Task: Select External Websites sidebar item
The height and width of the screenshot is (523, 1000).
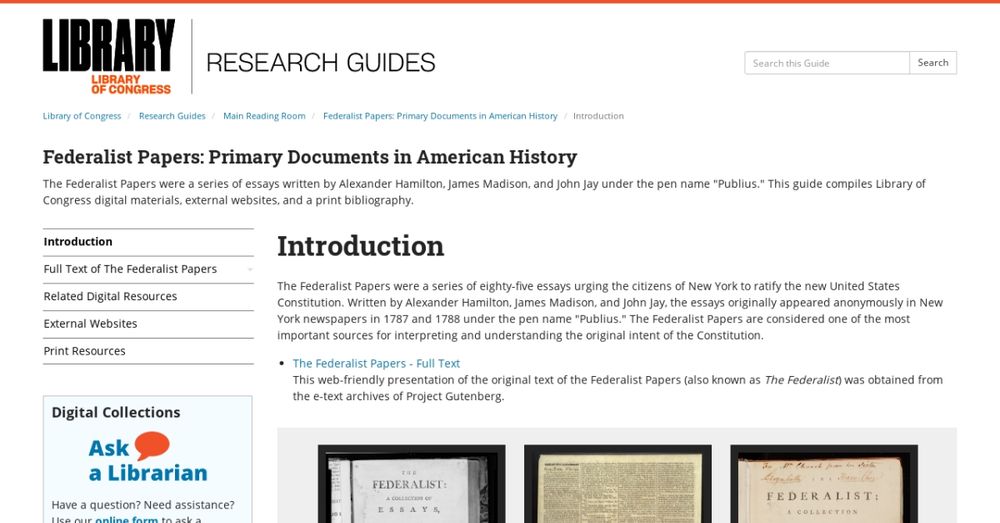Action: [x=148, y=324]
